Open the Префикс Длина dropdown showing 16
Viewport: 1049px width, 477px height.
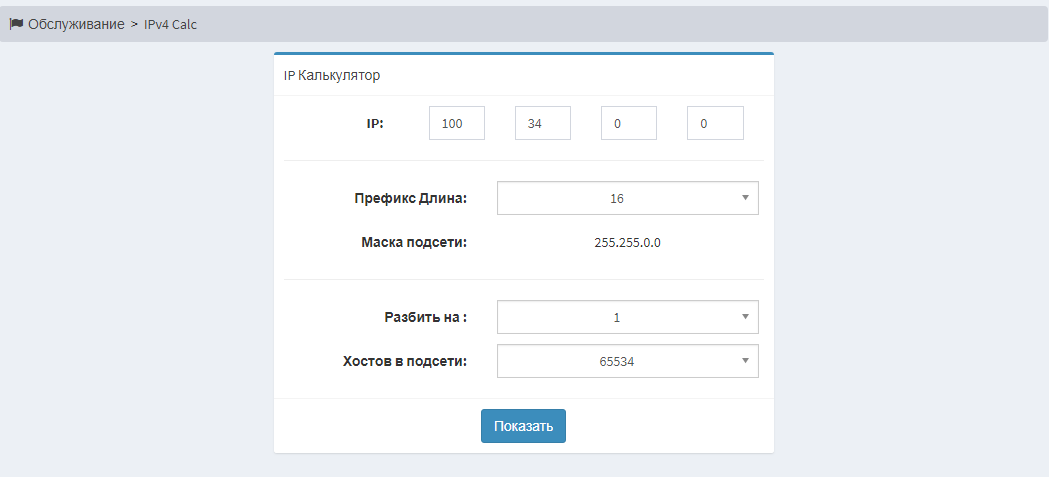pyautogui.click(x=617, y=198)
